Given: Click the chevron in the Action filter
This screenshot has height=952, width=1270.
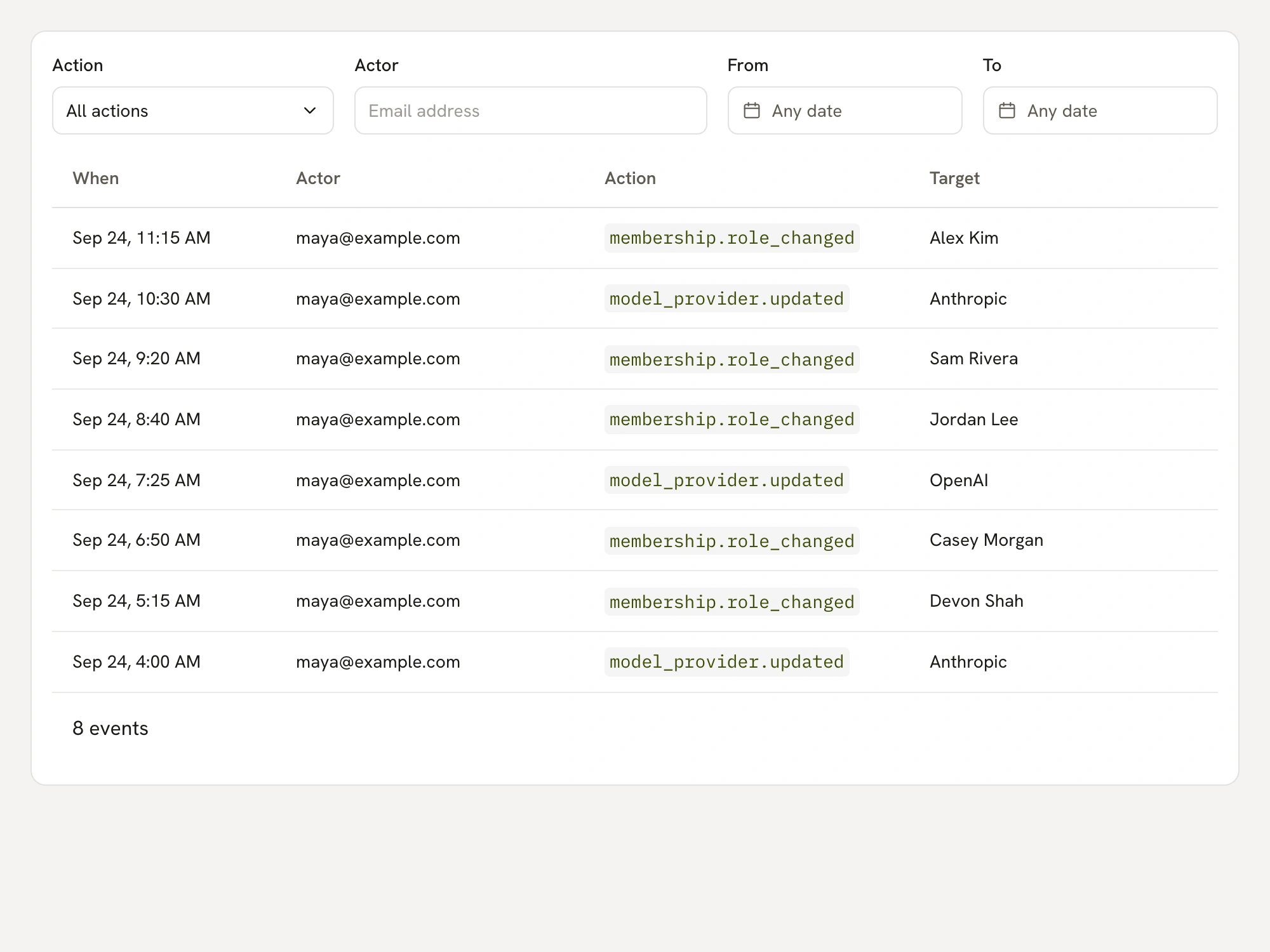Looking at the screenshot, I should click(x=310, y=110).
